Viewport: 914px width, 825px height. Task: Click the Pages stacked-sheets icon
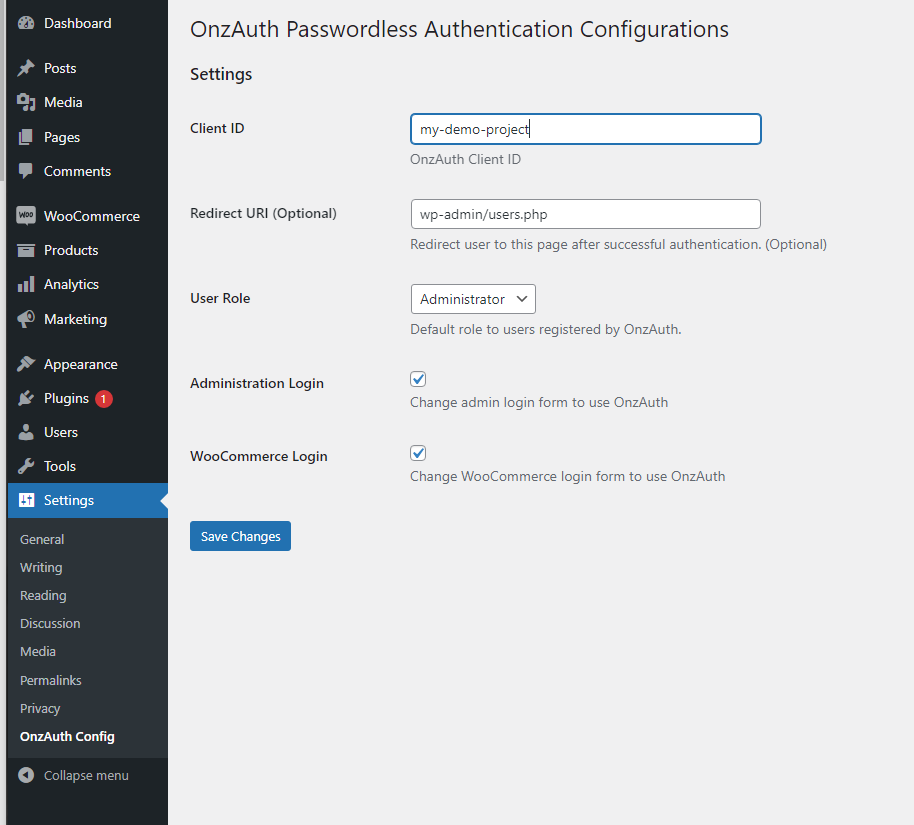click(26, 137)
